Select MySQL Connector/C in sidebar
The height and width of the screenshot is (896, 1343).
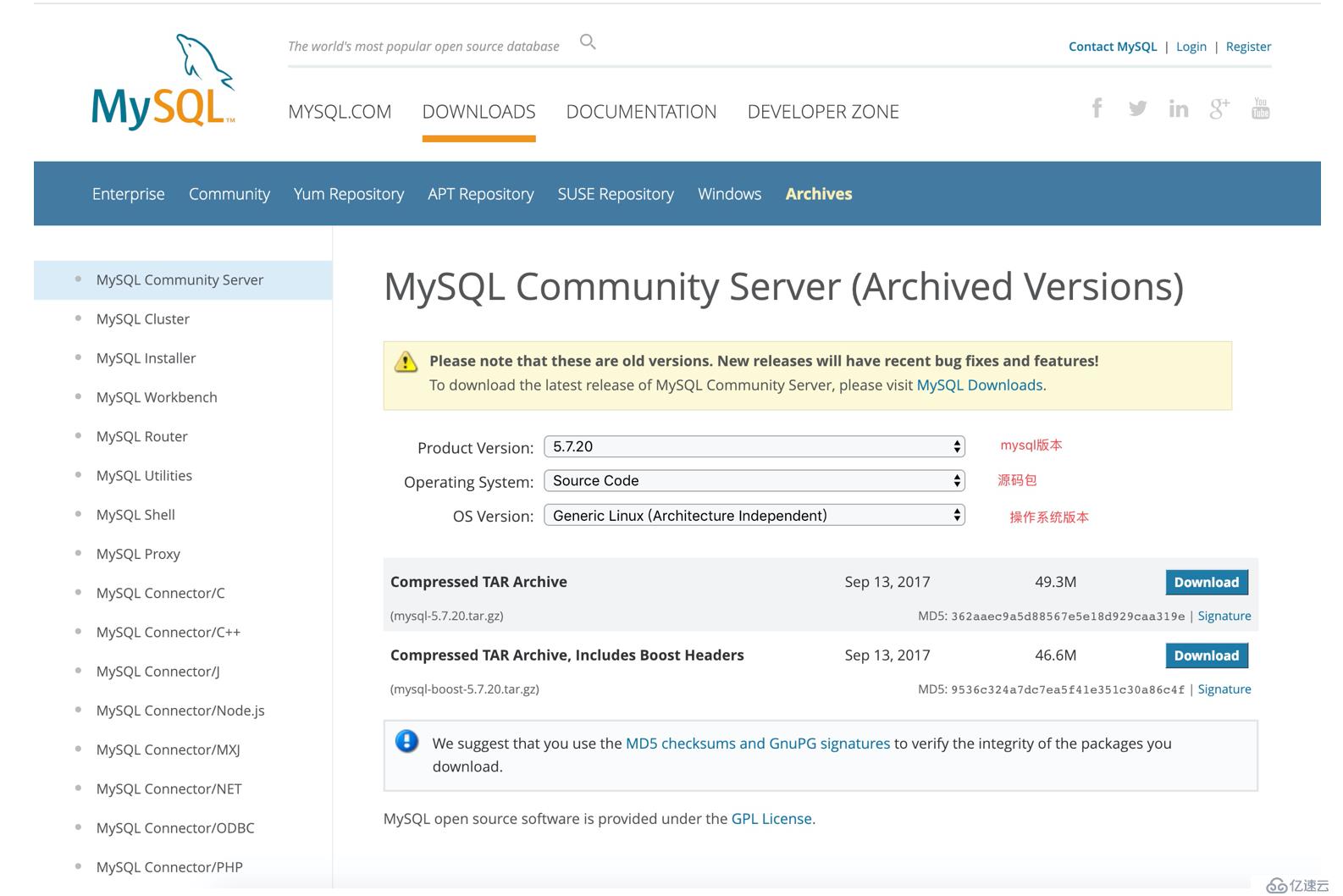click(x=160, y=593)
